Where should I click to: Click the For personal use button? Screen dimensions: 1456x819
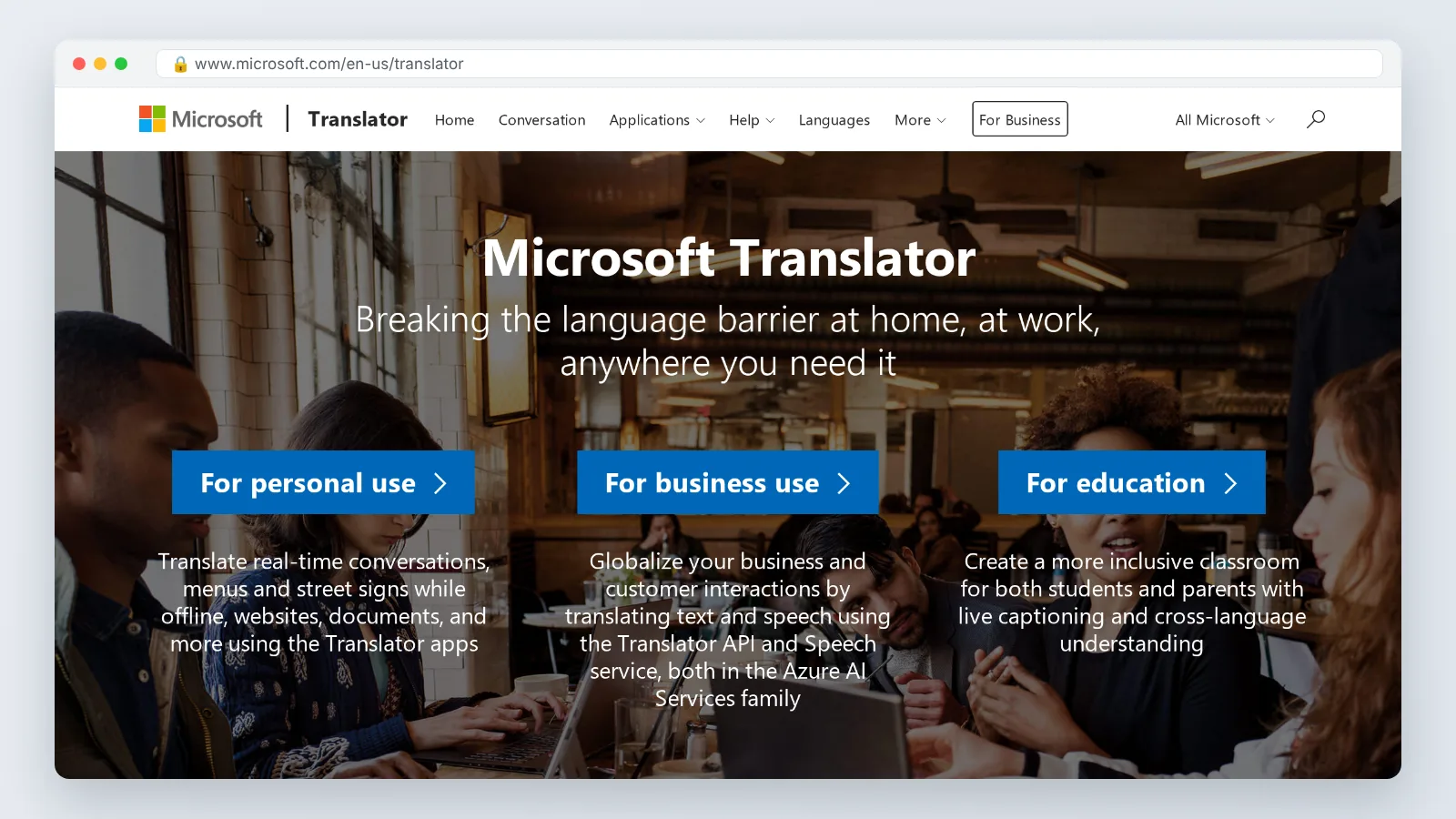click(x=323, y=482)
